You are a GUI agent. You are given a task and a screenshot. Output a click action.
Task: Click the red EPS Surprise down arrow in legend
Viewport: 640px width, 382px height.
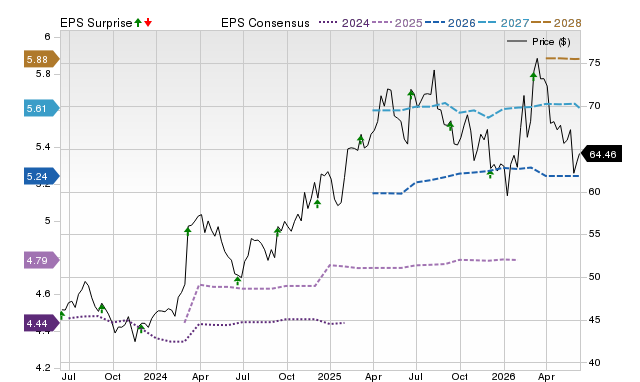click(x=148, y=22)
